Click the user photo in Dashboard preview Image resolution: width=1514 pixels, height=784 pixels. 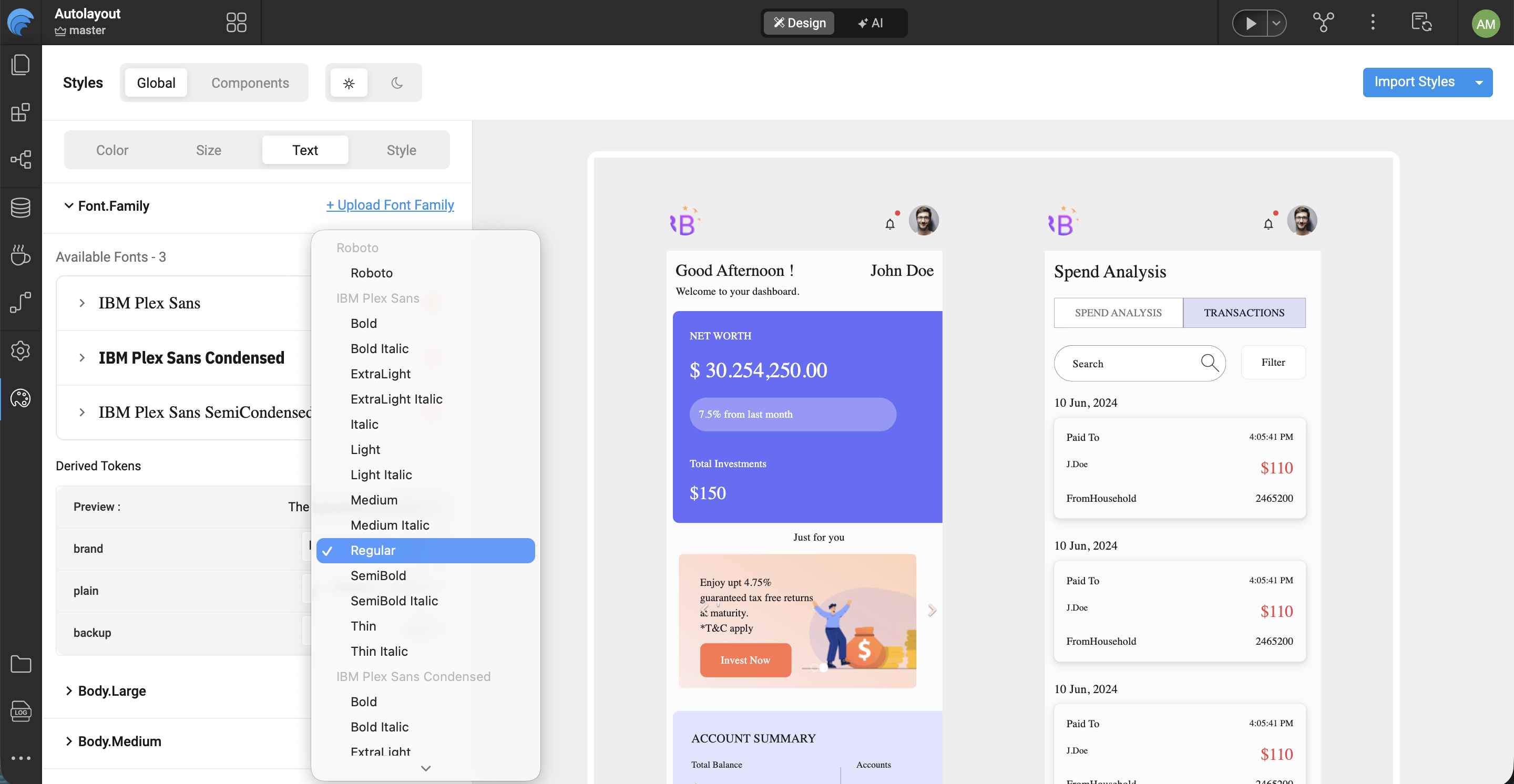coord(923,220)
